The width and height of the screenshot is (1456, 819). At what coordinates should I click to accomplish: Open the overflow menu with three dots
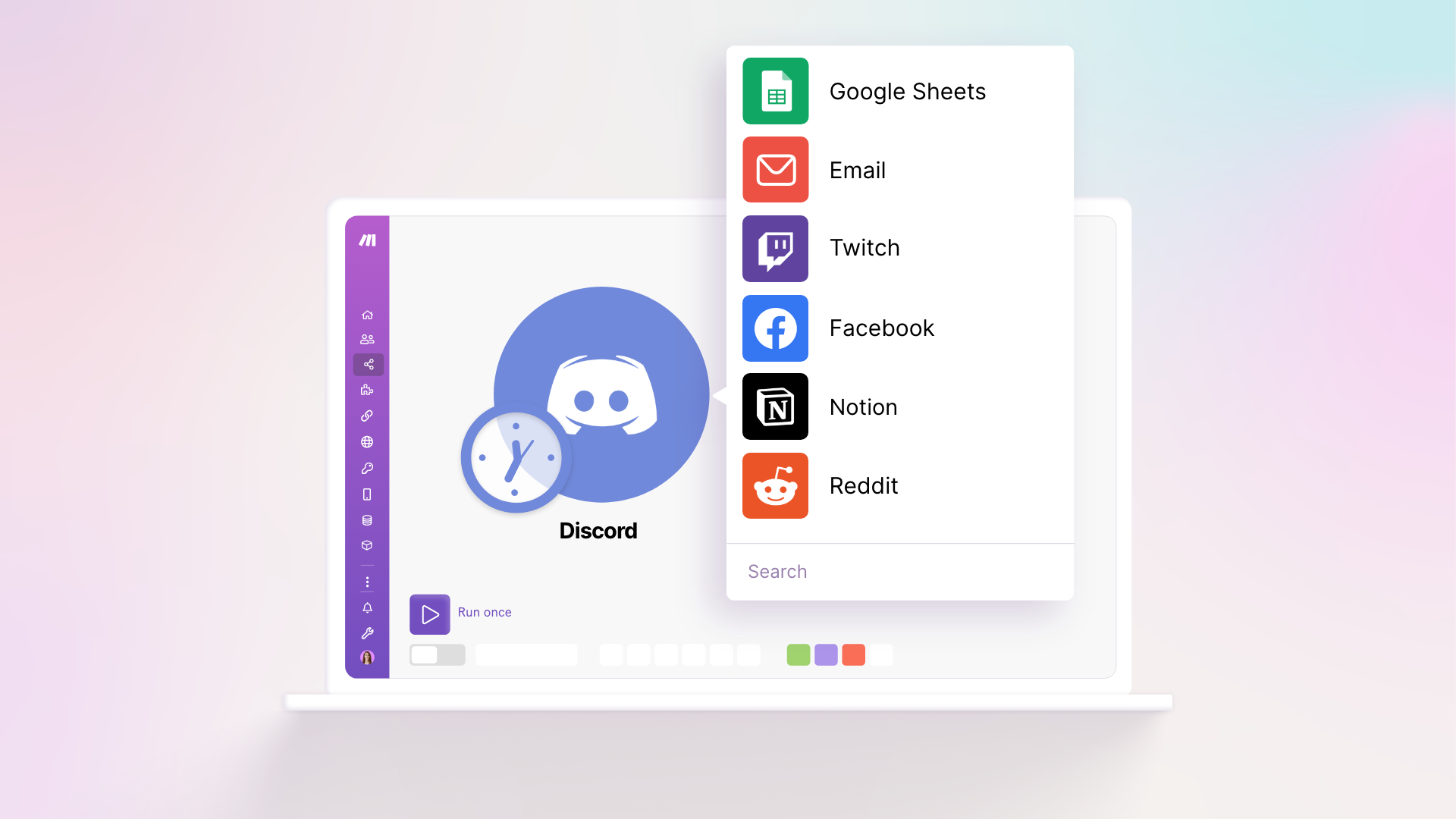pos(367,581)
